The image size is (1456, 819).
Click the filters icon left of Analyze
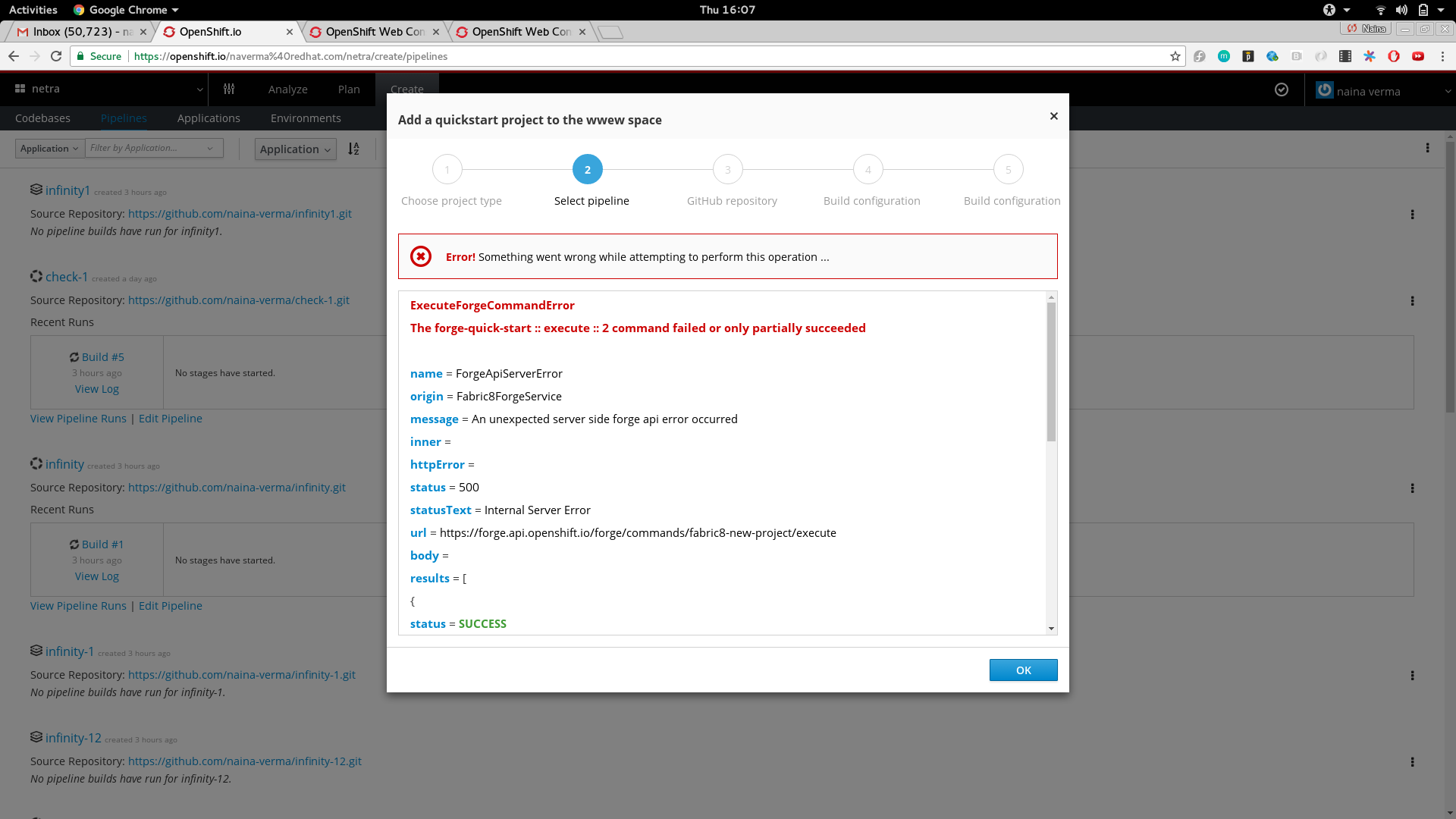tap(229, 89)
